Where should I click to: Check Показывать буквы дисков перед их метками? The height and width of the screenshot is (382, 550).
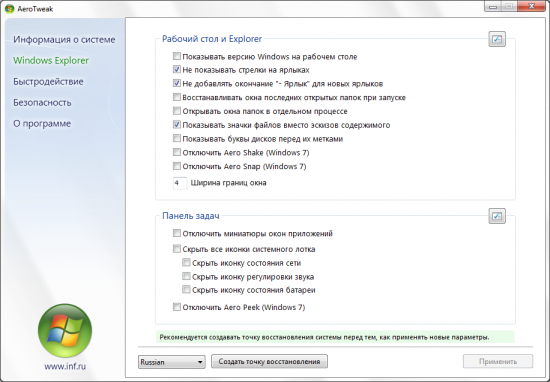pyautogui.click(x=177, y=139)
